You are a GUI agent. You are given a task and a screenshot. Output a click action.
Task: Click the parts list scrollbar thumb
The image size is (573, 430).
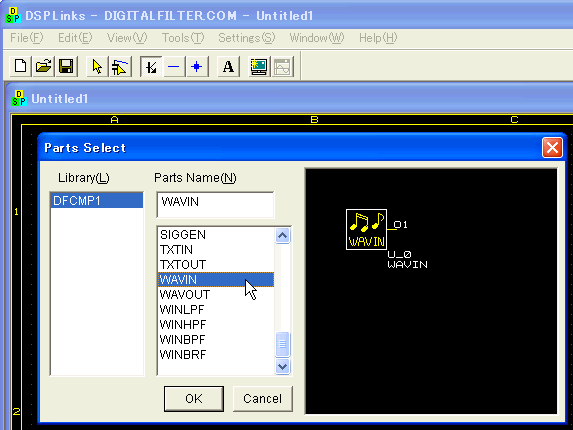282,344
